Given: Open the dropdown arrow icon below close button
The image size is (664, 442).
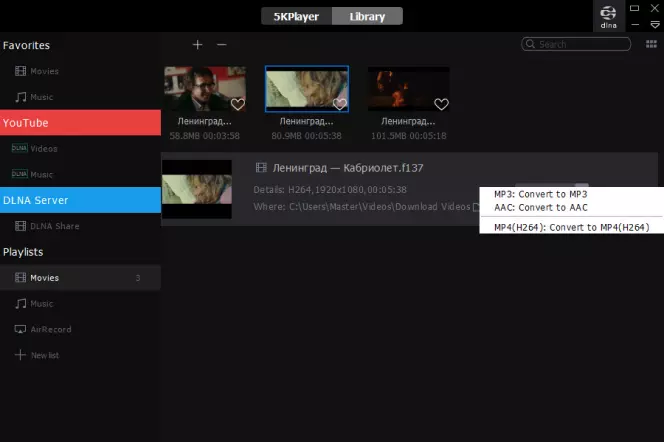Looking at the screenshot, I should point(655,25).
